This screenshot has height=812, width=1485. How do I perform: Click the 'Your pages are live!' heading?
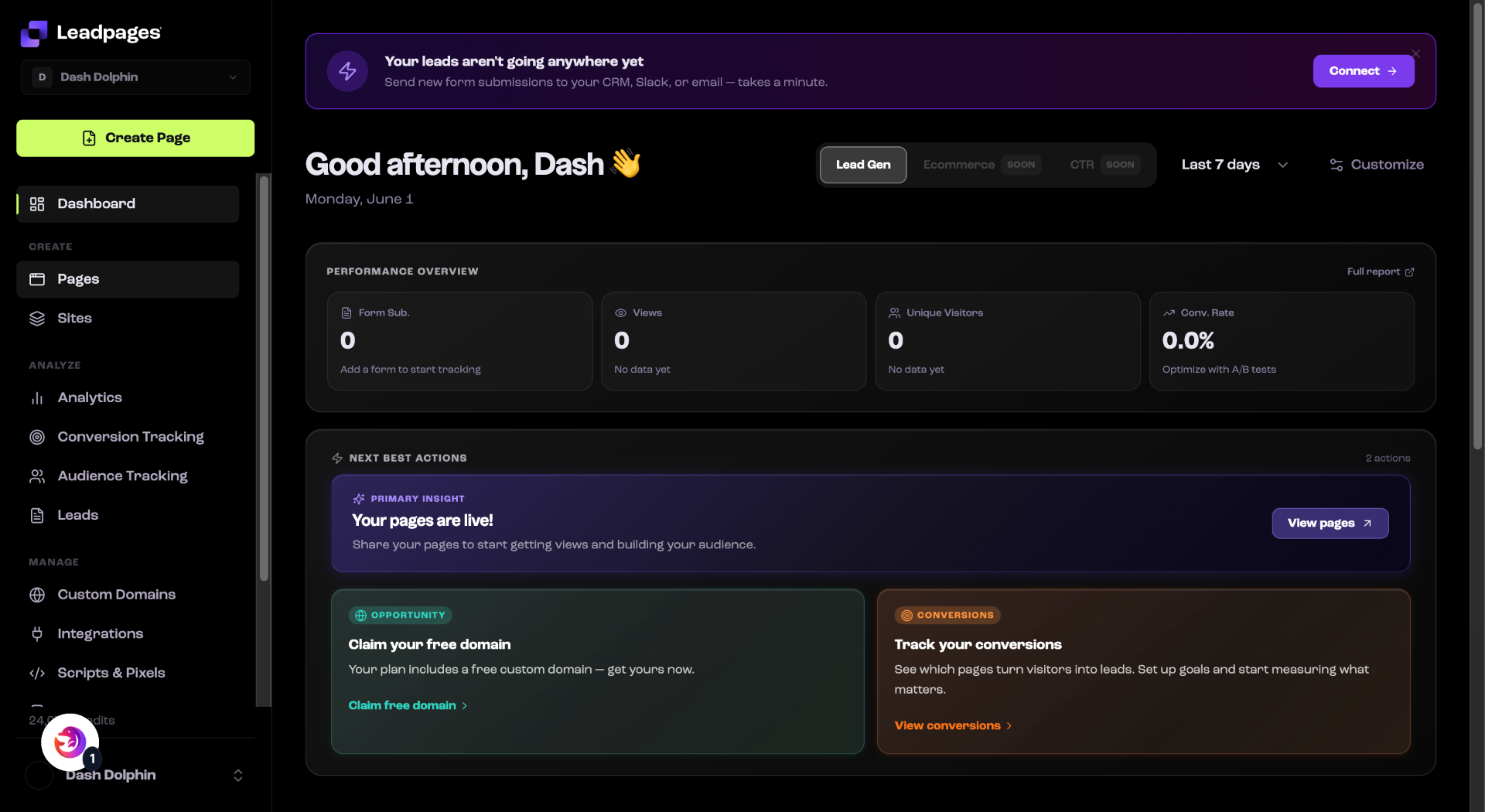[422, 521]
